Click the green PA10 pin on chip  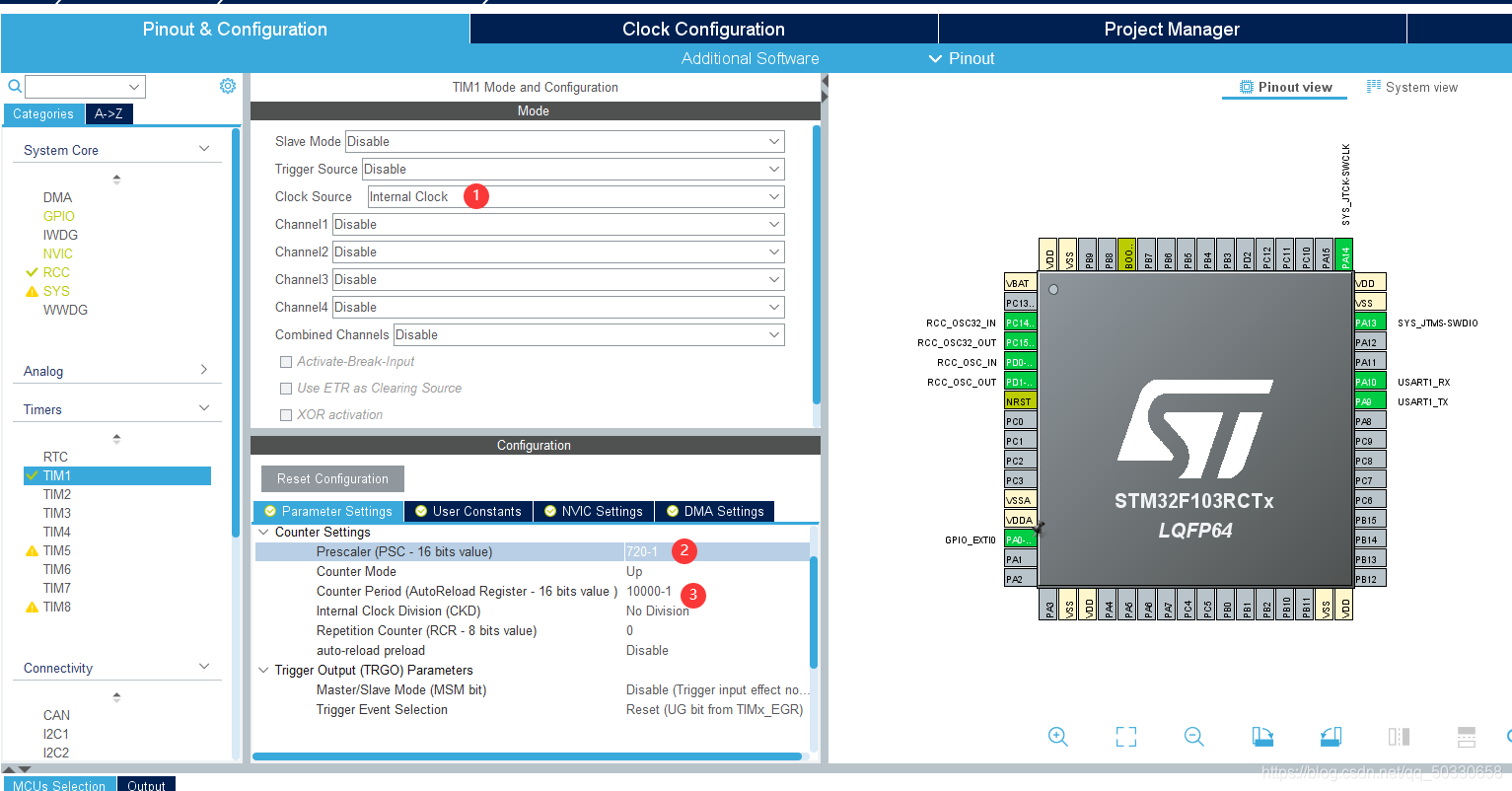pyautogui.click(x=1370, y=382)
